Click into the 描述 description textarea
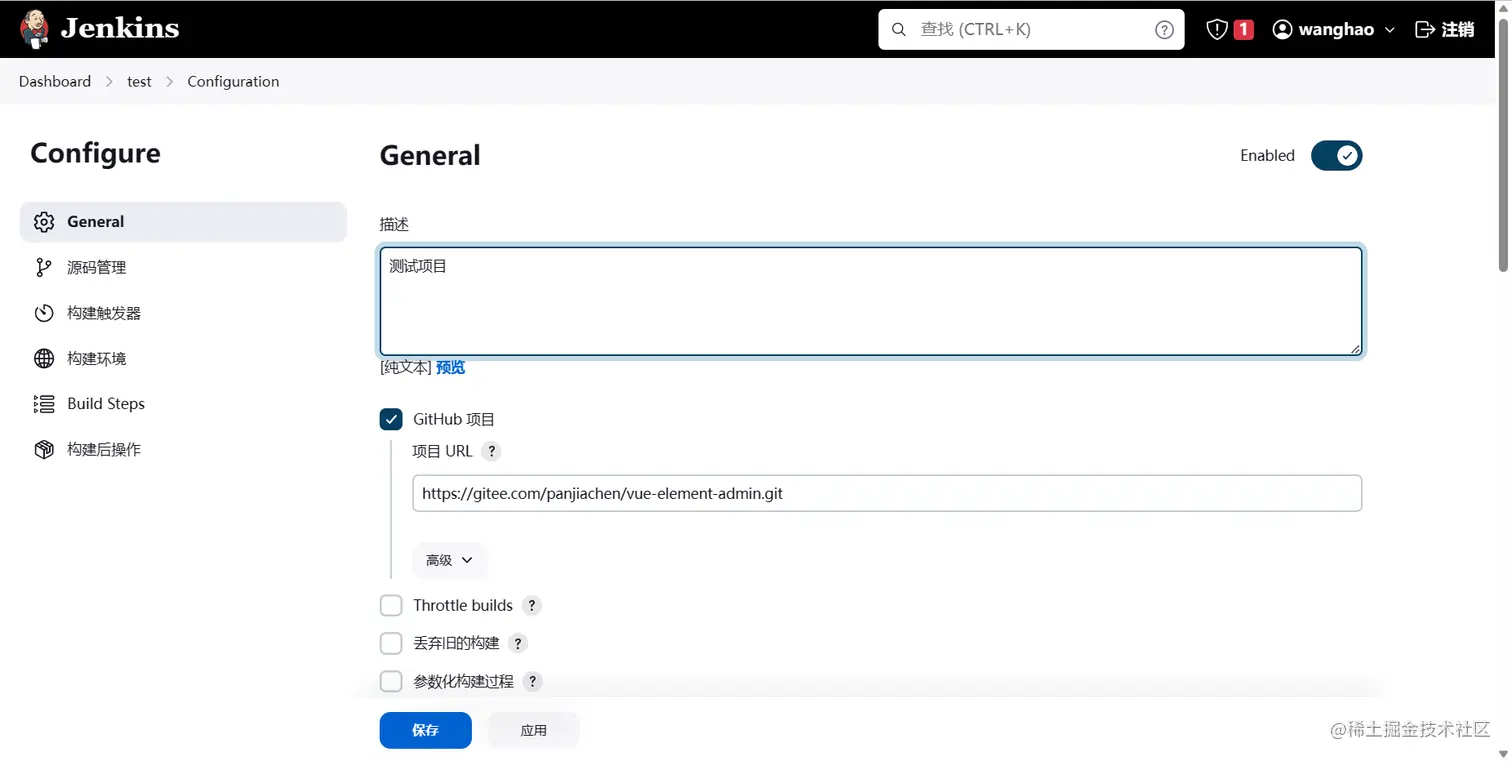The image size is (1512, 761). tap(871, 301)
